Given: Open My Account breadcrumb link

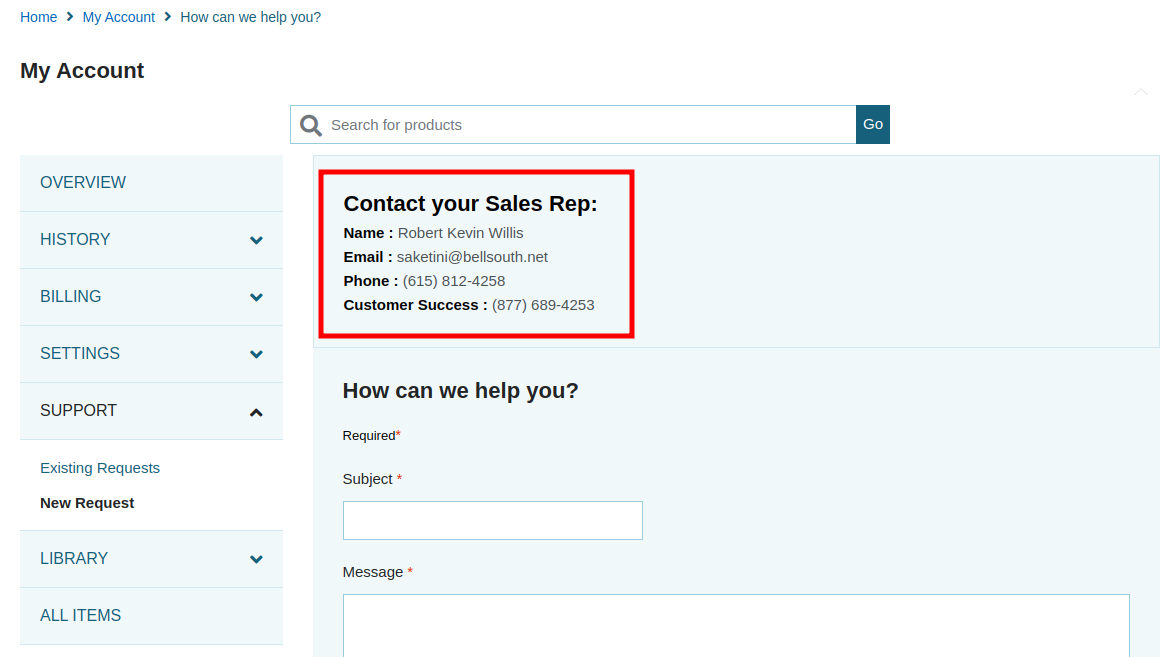Looking at the screenshot, I should (x=119, y=17).
